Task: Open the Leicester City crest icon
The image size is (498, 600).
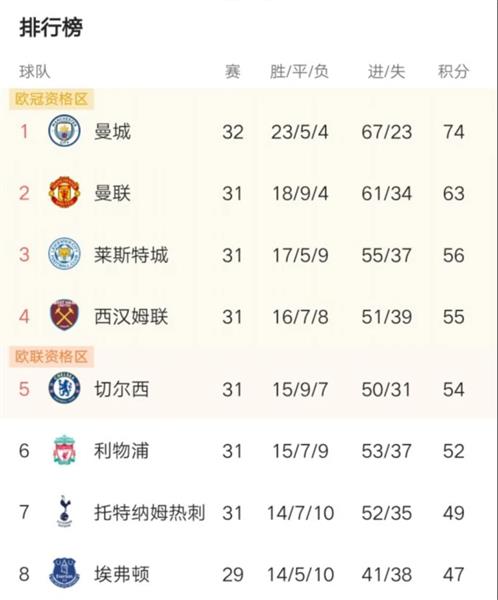Action: click(64, 254)
